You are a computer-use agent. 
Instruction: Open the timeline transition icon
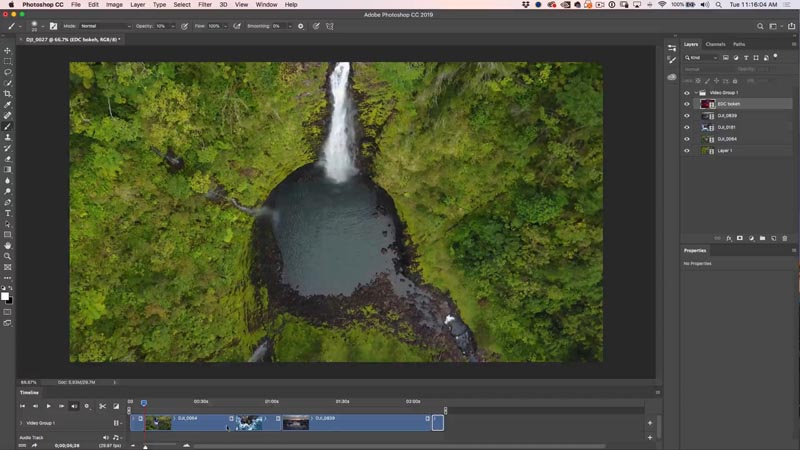coord(116,406)
